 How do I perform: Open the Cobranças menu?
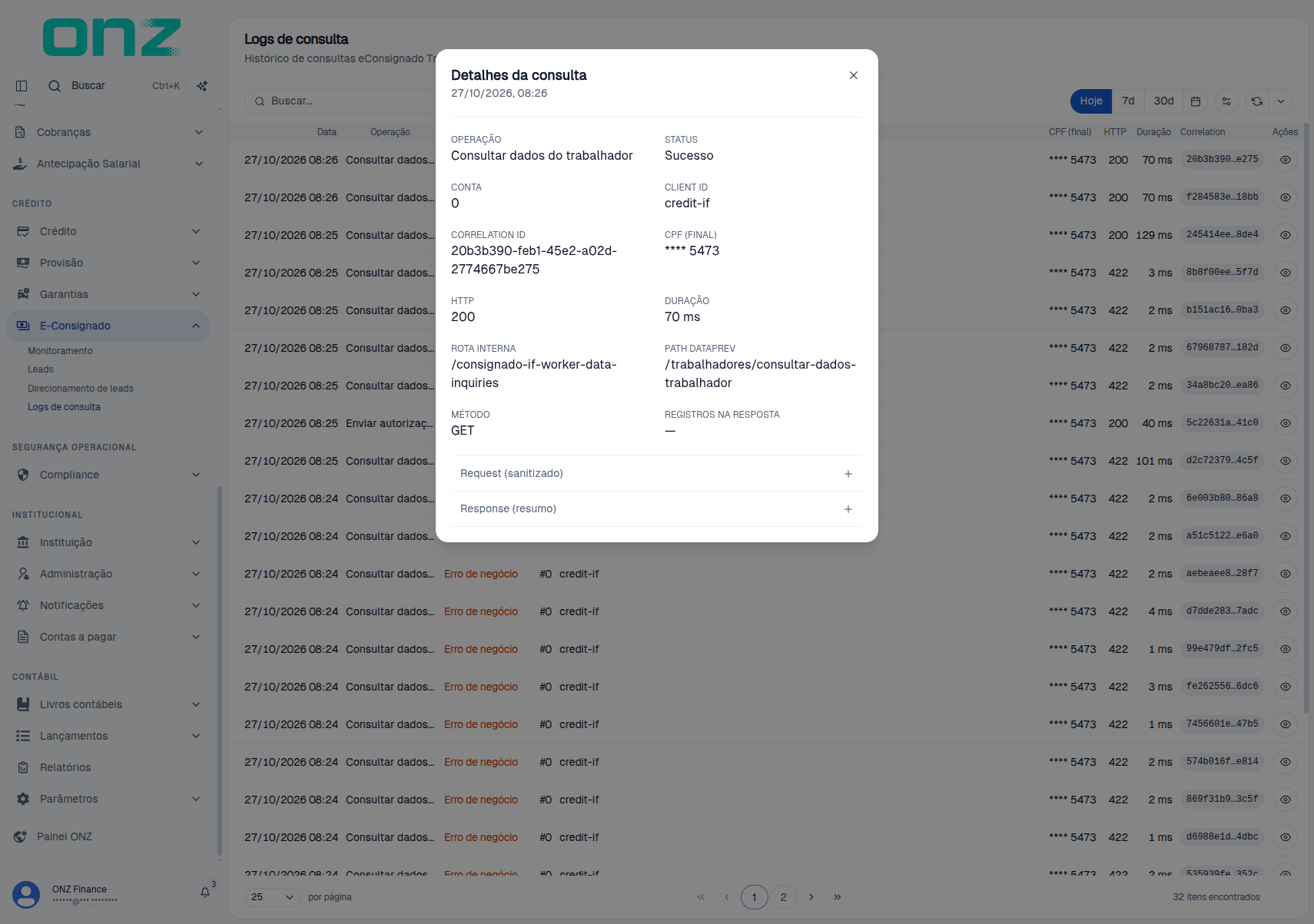point(109,132)
